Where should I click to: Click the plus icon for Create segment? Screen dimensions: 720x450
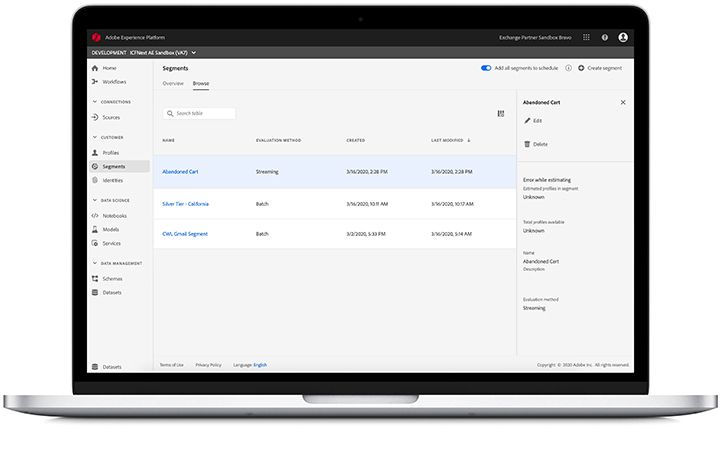point(581,68)
